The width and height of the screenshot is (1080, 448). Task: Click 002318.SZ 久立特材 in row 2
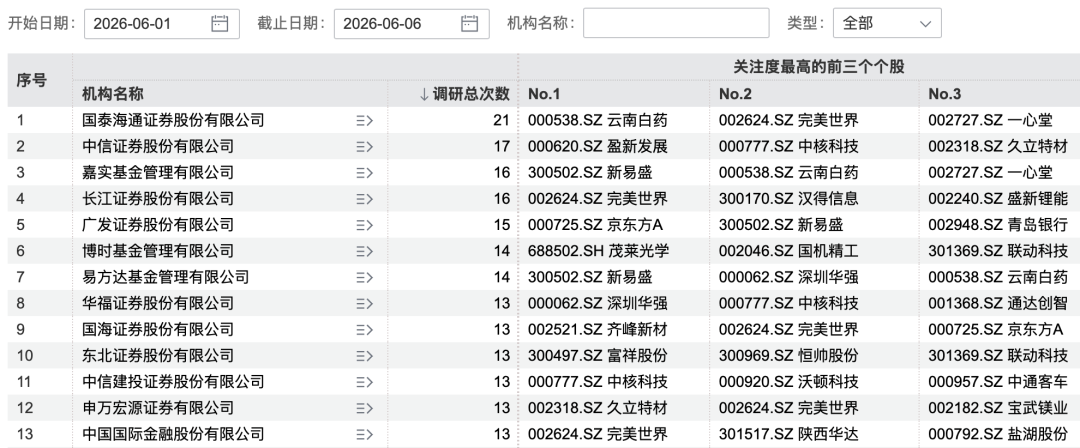point(998,147)
